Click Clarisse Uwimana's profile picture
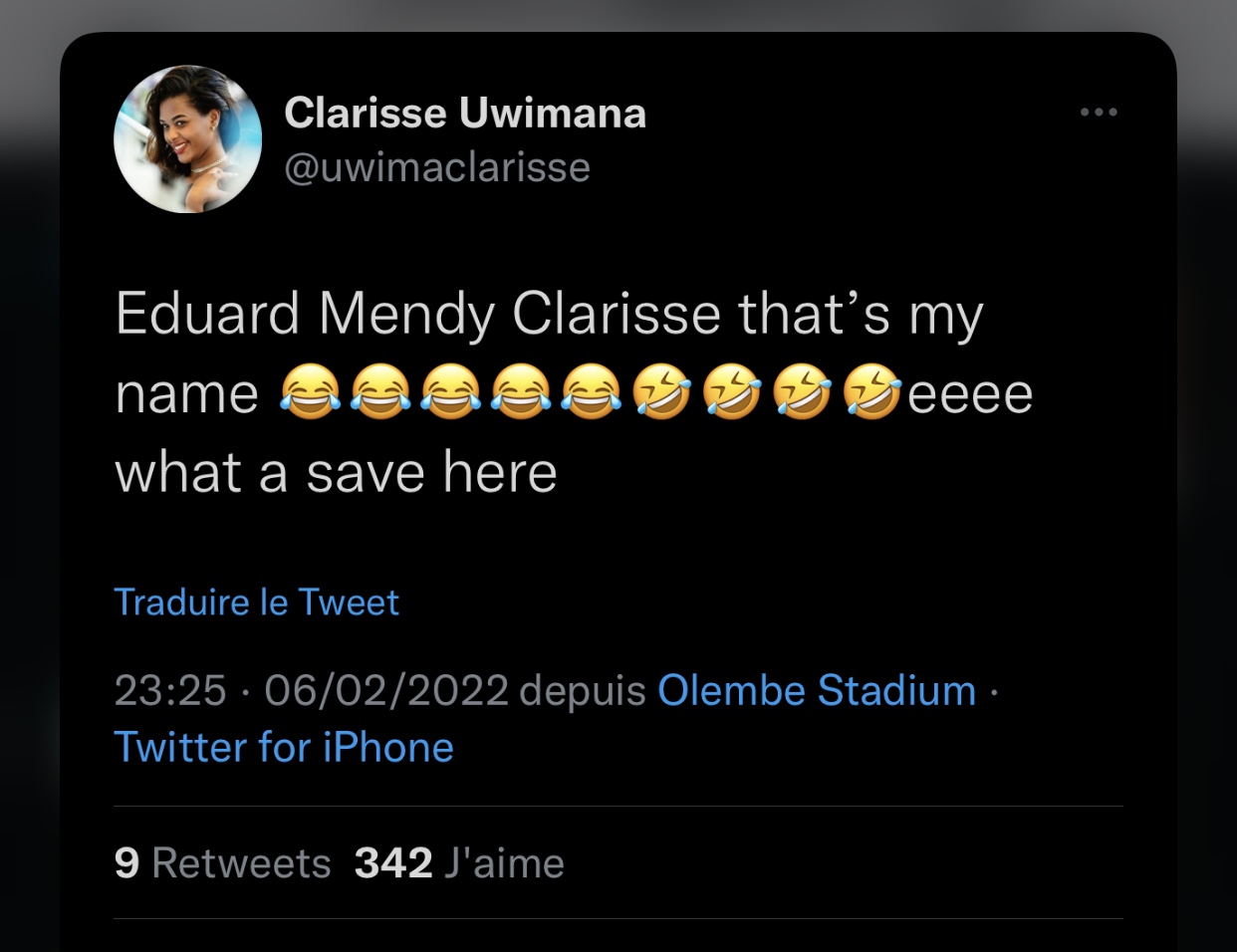Viewport: 1237px width, 952px height. pyautogui.click(x=188, y=139)
